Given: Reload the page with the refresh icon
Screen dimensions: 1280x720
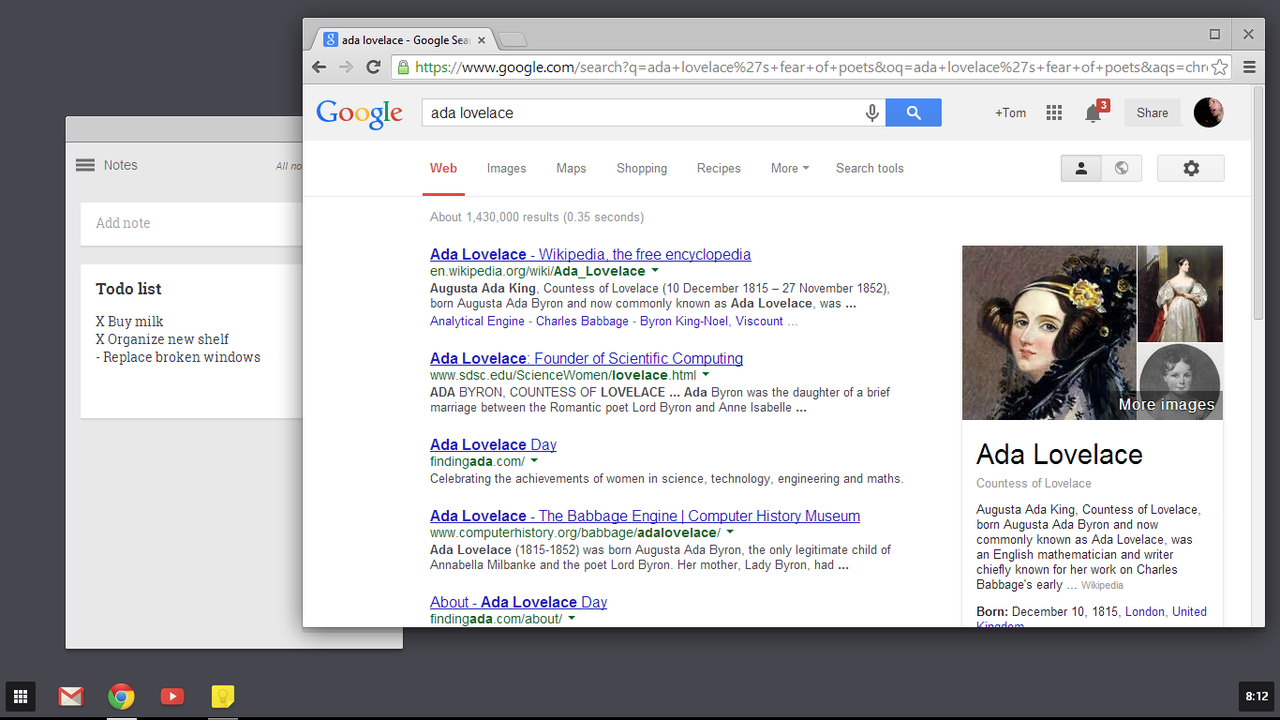Looking at the screenshot, I should (373, 67).
